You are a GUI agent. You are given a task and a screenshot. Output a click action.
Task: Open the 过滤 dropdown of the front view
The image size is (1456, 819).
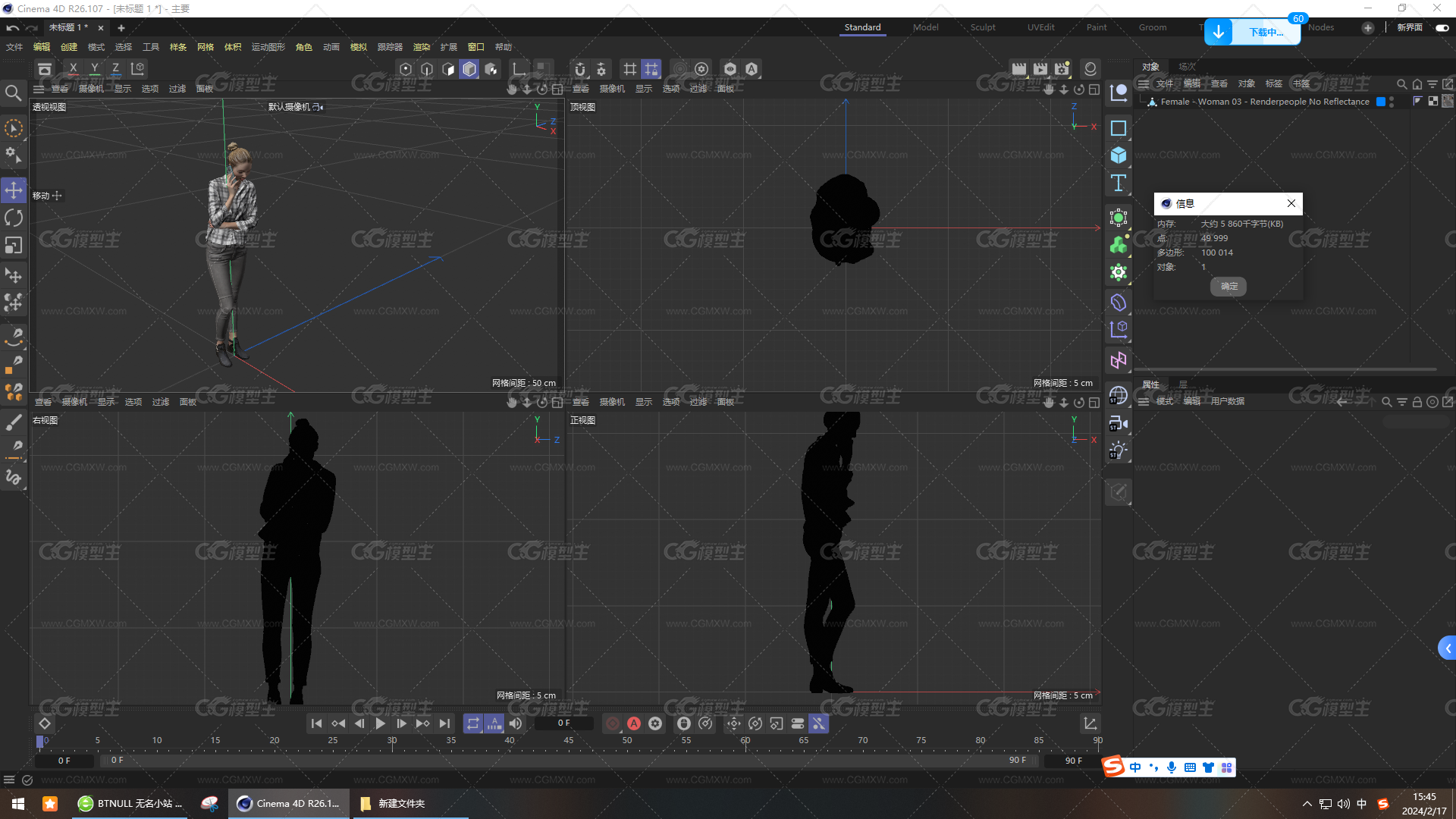(x=698, y=402)
